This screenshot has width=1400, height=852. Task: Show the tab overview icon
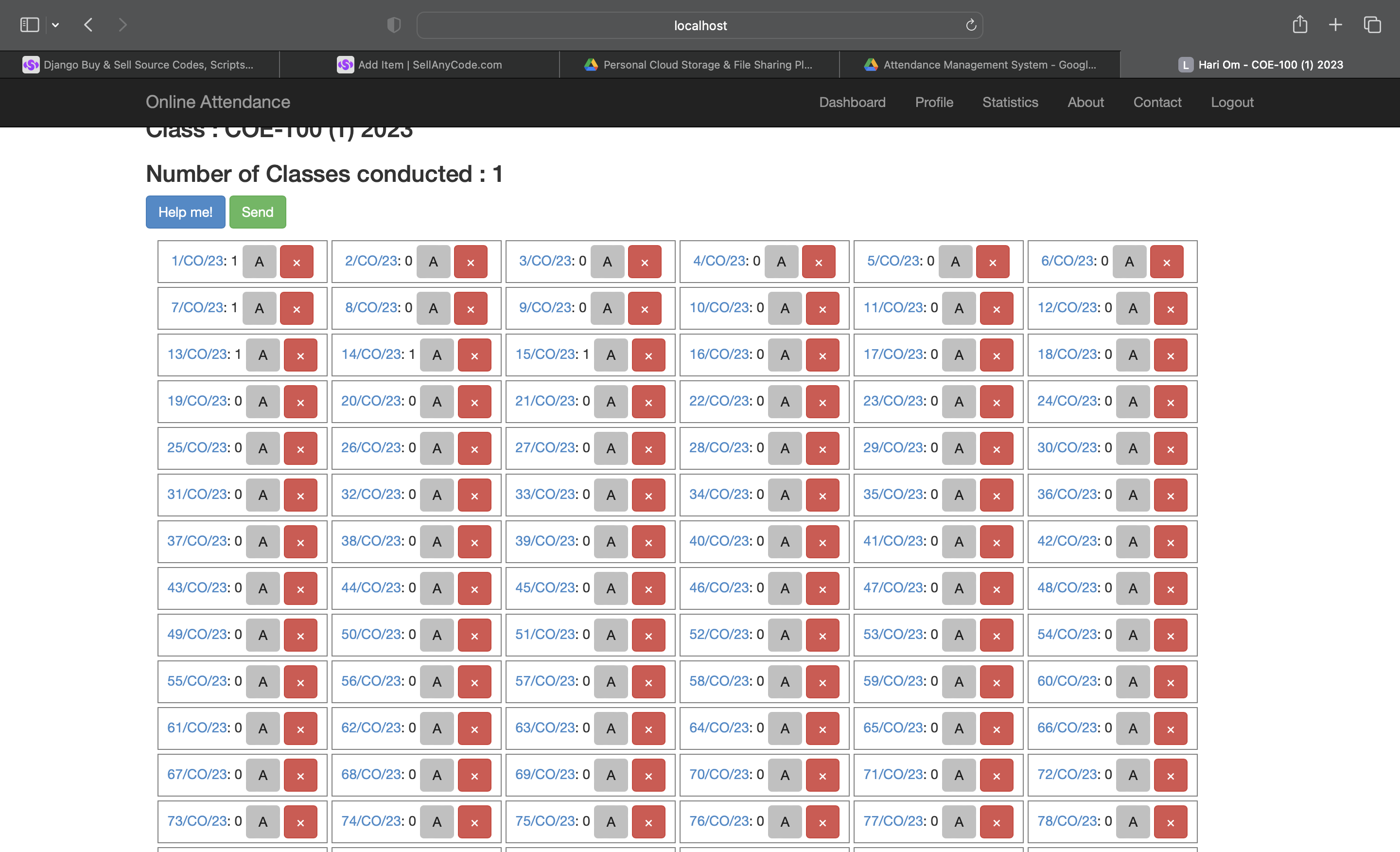(1372, 25)
